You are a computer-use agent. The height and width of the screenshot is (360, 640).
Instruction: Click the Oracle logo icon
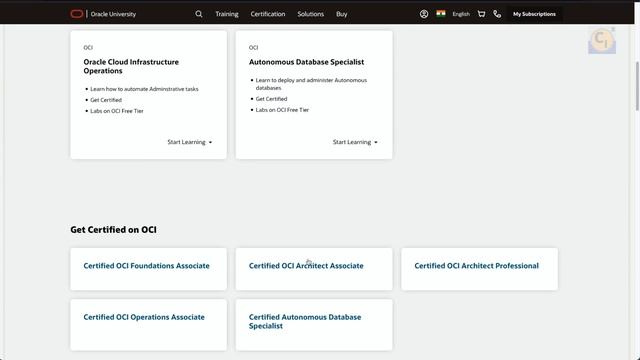point(77,14)
